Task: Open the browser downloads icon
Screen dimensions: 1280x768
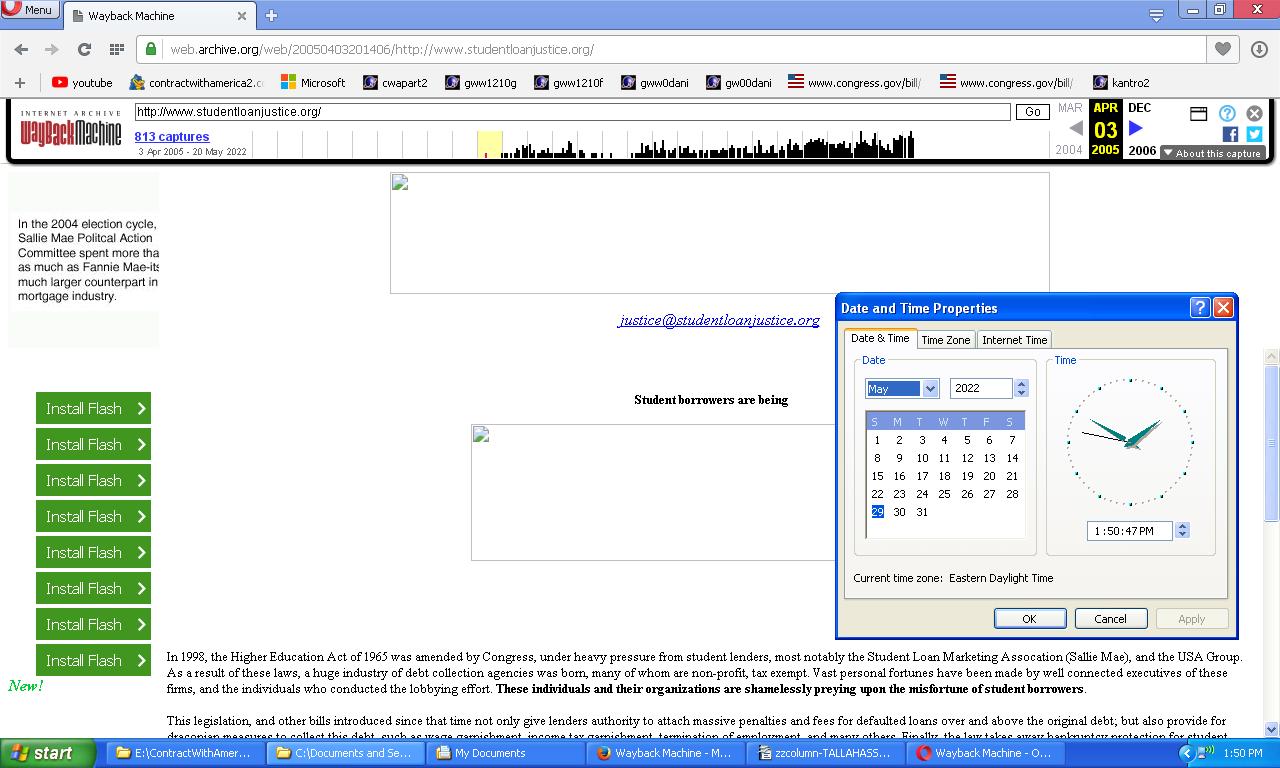Action: 1258,49
